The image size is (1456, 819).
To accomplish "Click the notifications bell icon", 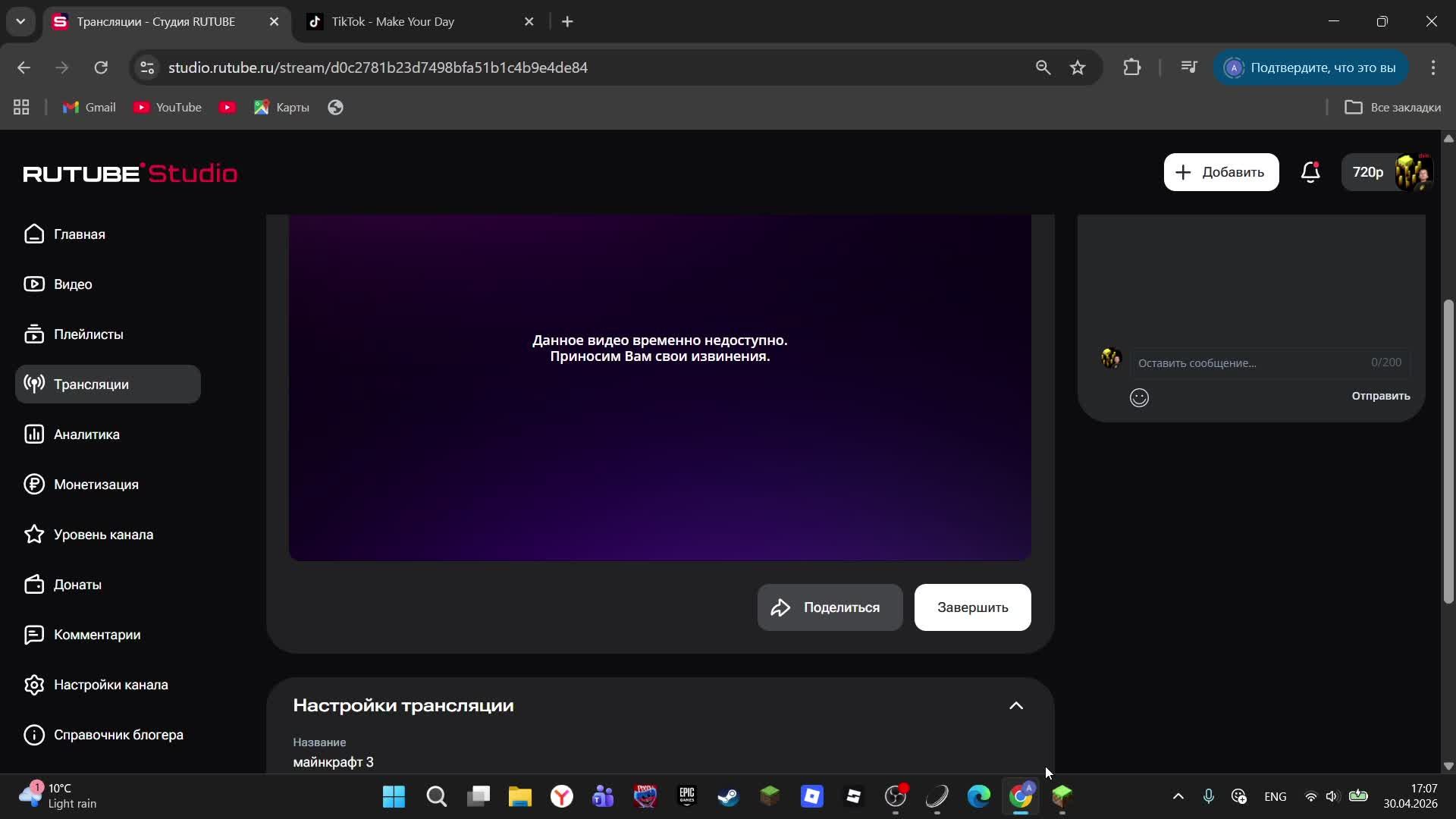I will 1310,173.
